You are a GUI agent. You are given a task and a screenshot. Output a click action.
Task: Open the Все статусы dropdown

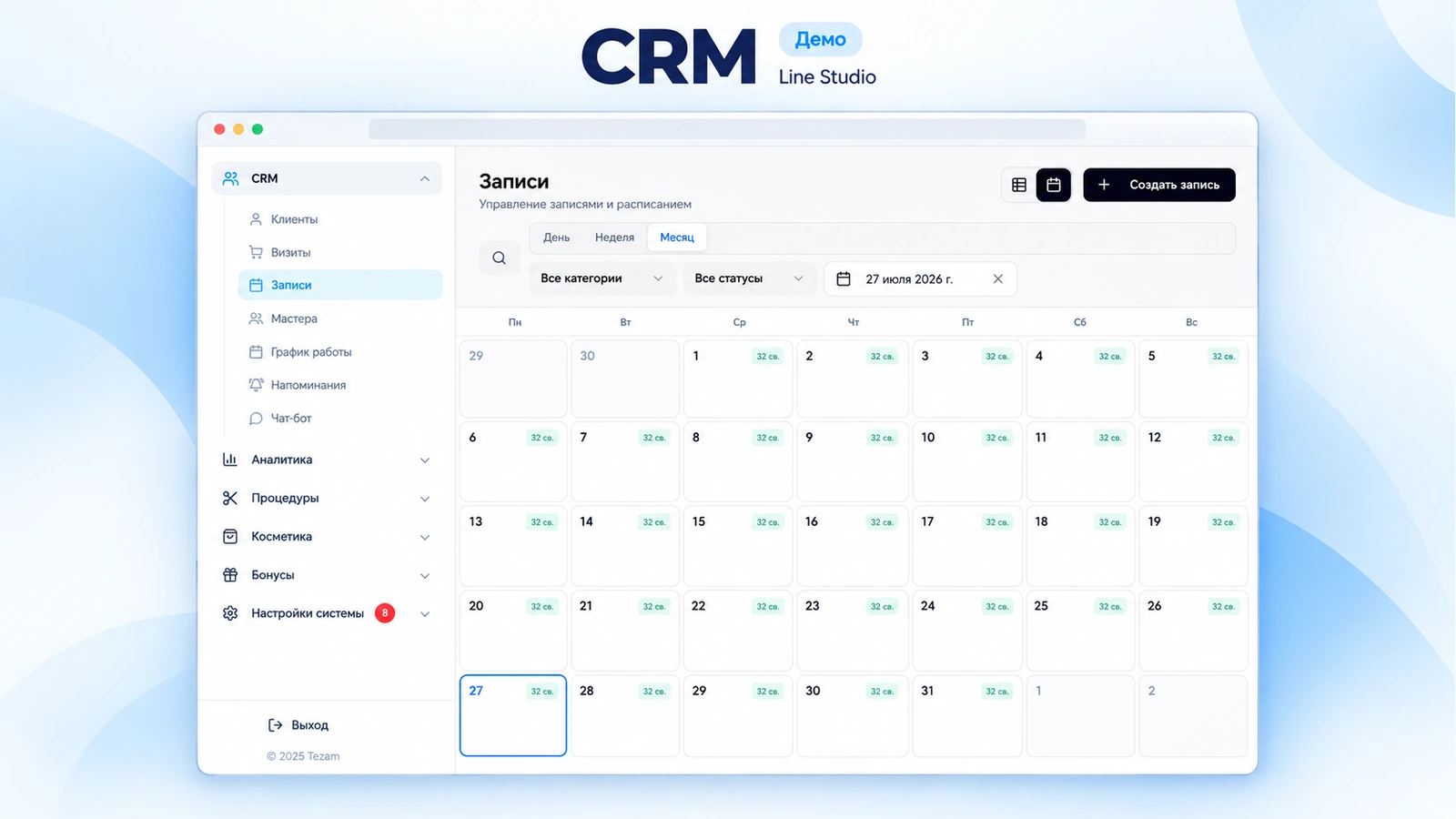click(x=750, y=278)
